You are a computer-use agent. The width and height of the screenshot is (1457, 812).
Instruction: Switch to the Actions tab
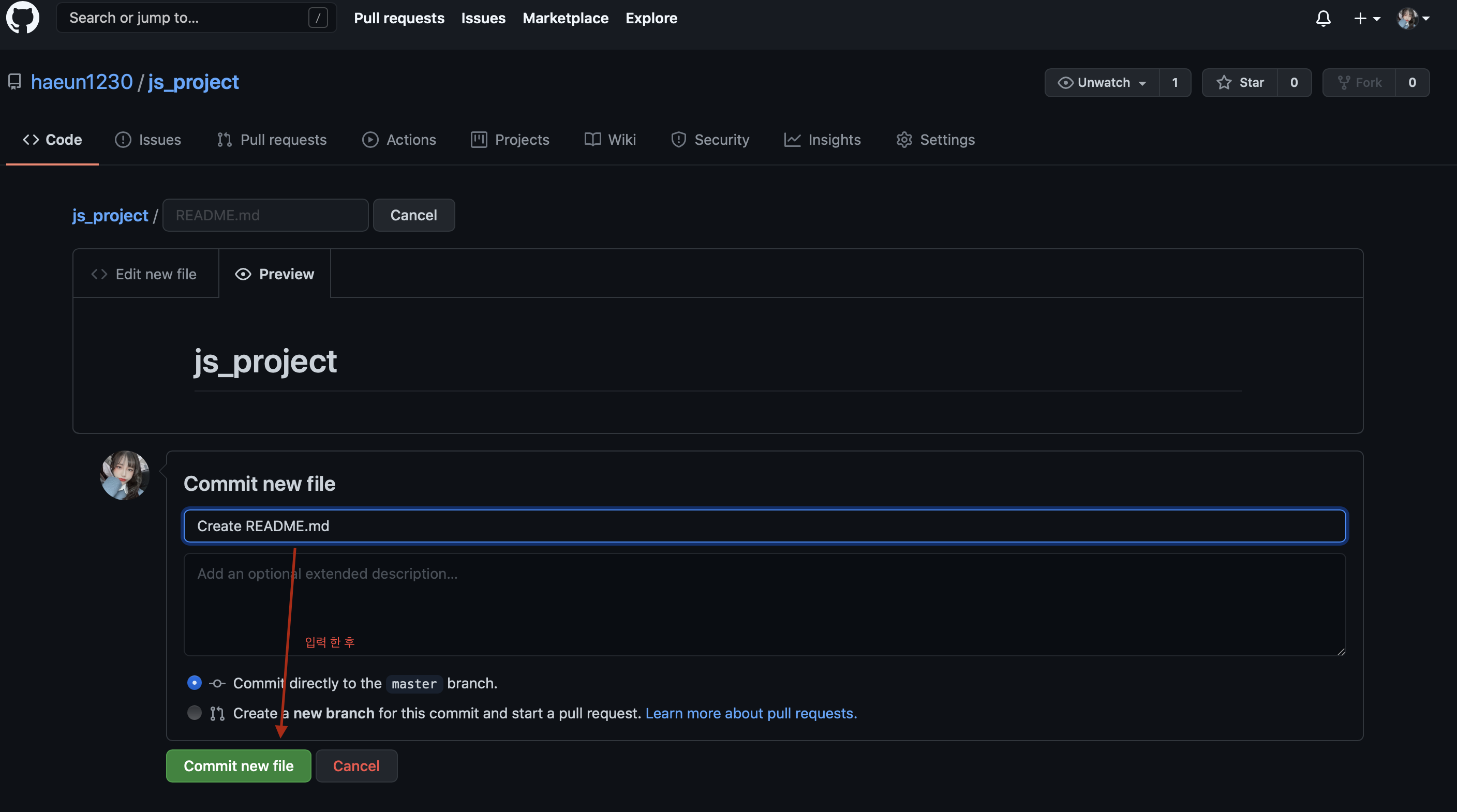(399, 140)
